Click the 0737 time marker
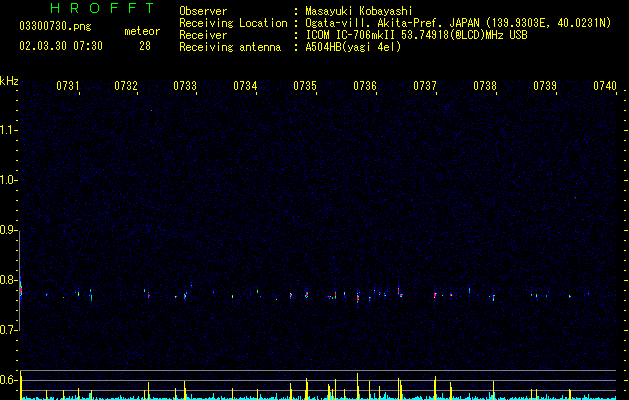This screenshot has width=629, height=400. point(425,85)
